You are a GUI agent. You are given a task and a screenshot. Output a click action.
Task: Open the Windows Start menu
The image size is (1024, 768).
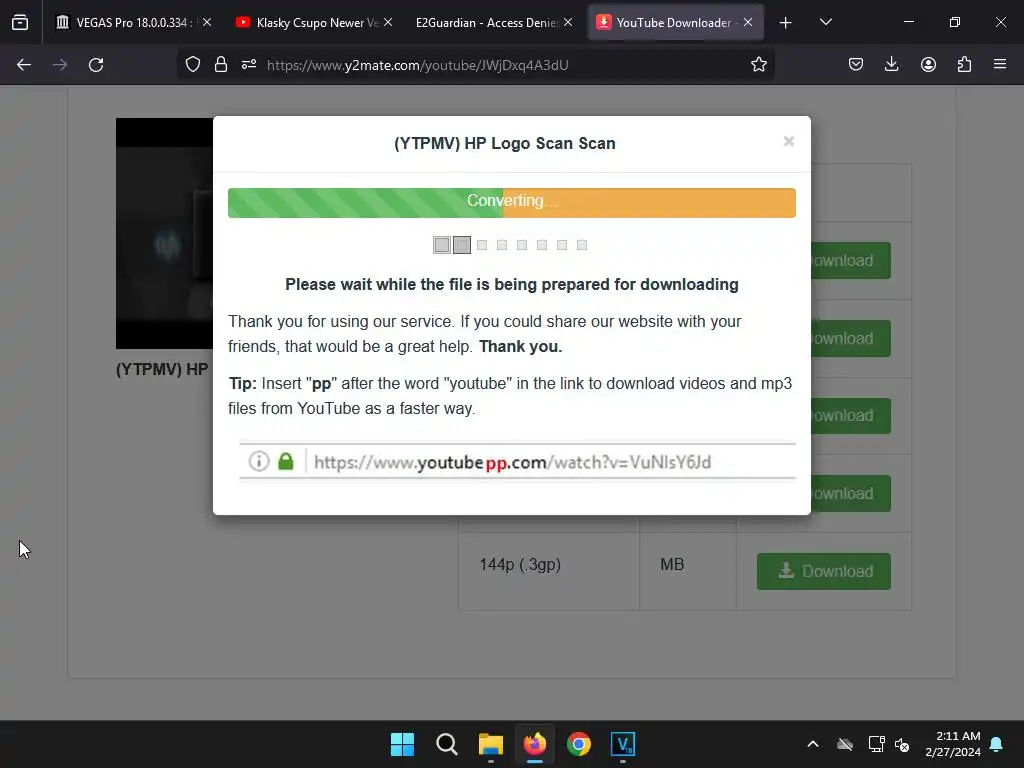[402, 744]
